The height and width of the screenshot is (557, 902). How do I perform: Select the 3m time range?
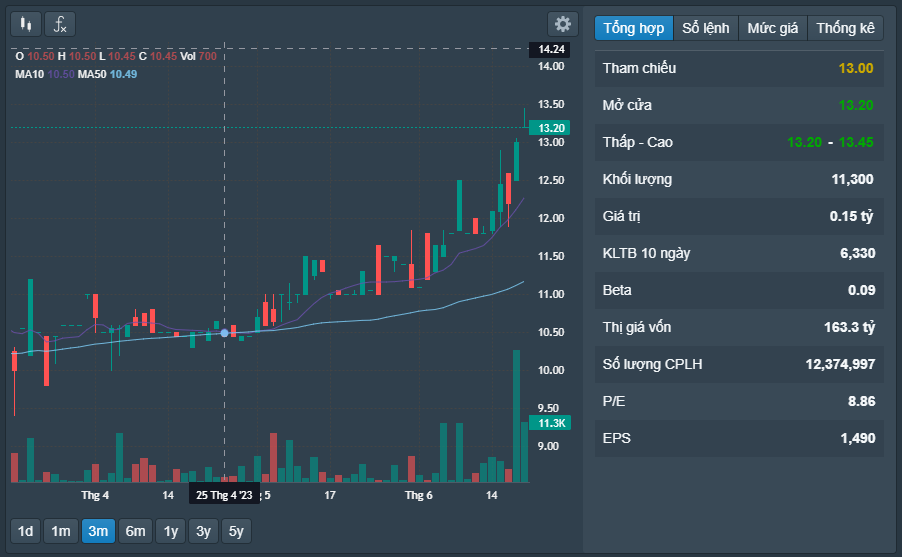pos(98,531)
